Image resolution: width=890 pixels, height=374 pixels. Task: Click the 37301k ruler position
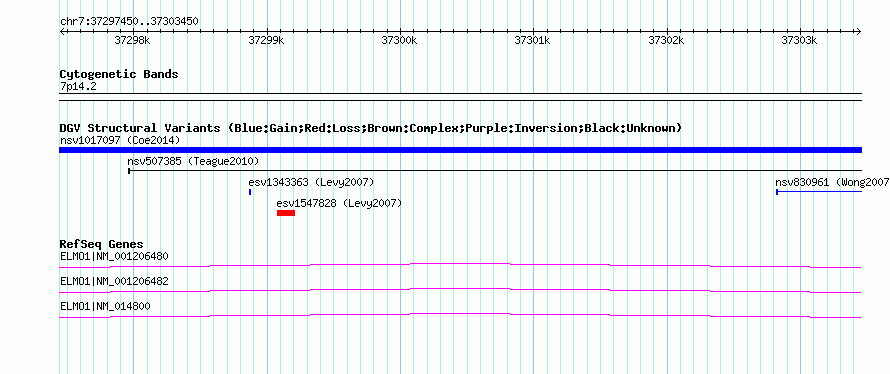tap(532, 40)
